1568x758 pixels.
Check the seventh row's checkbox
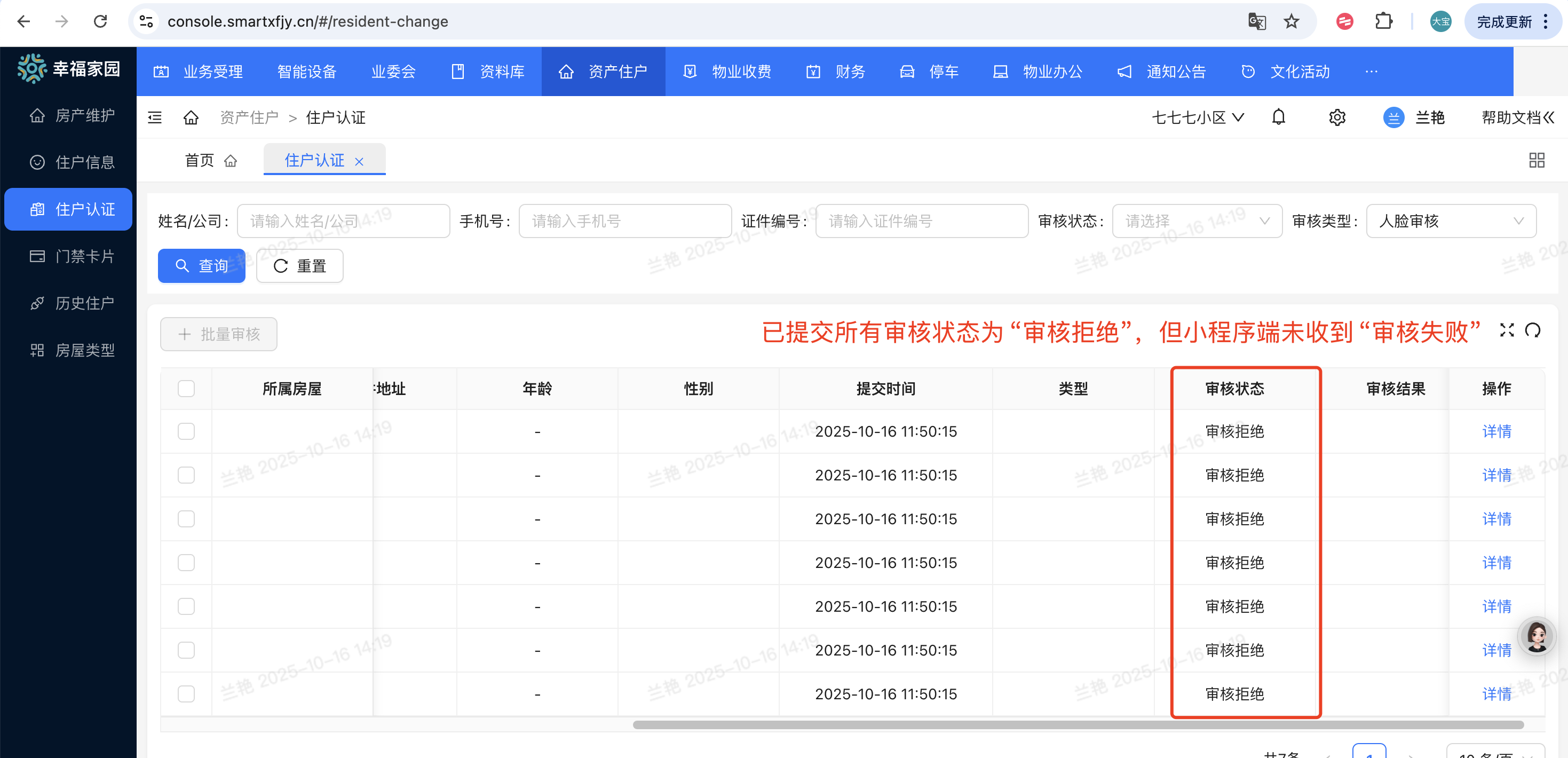click(186, 694)
